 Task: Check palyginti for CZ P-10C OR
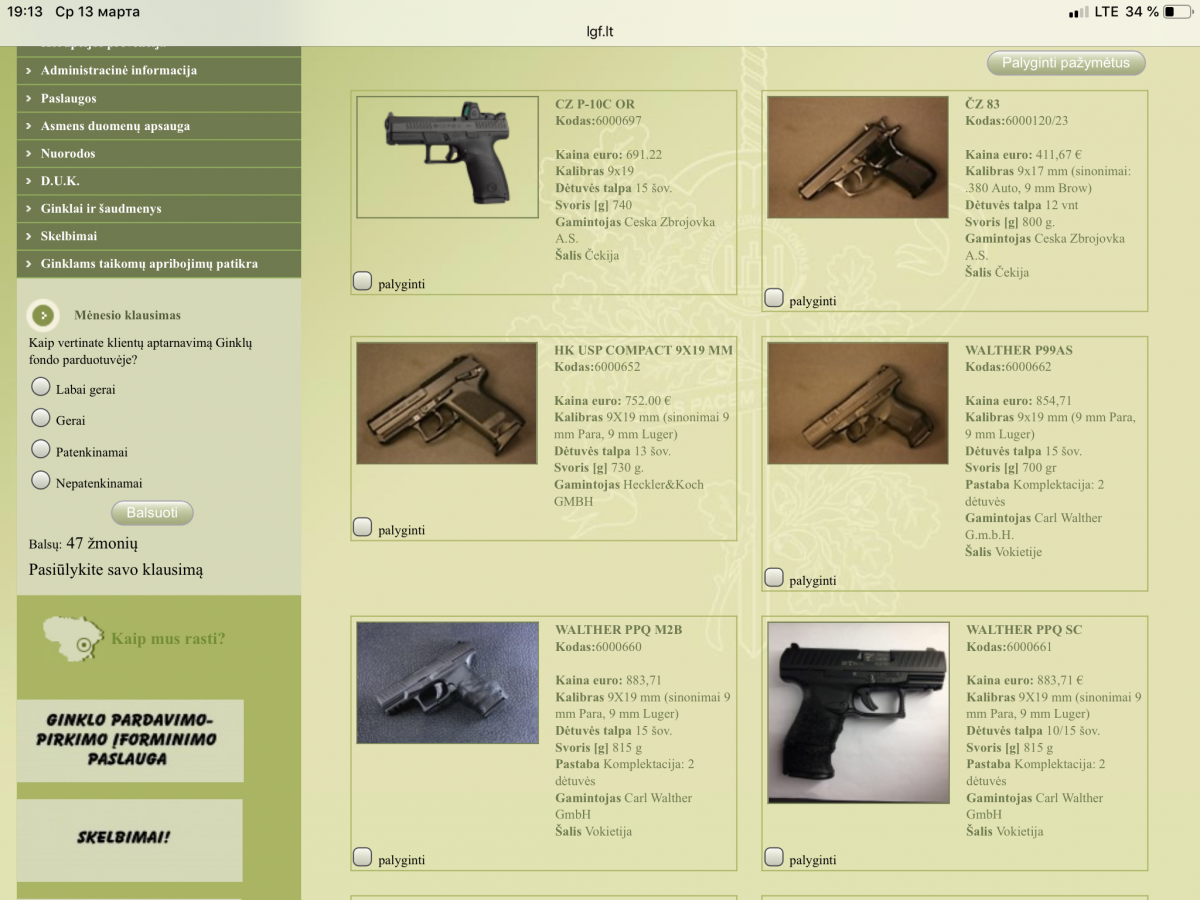point(363,282)
